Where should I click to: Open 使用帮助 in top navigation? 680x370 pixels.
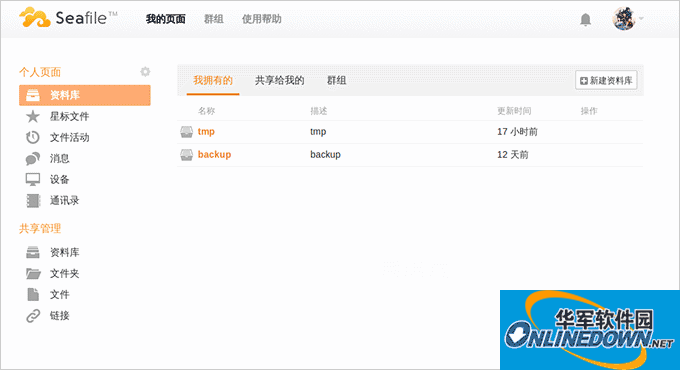(262, 19)
